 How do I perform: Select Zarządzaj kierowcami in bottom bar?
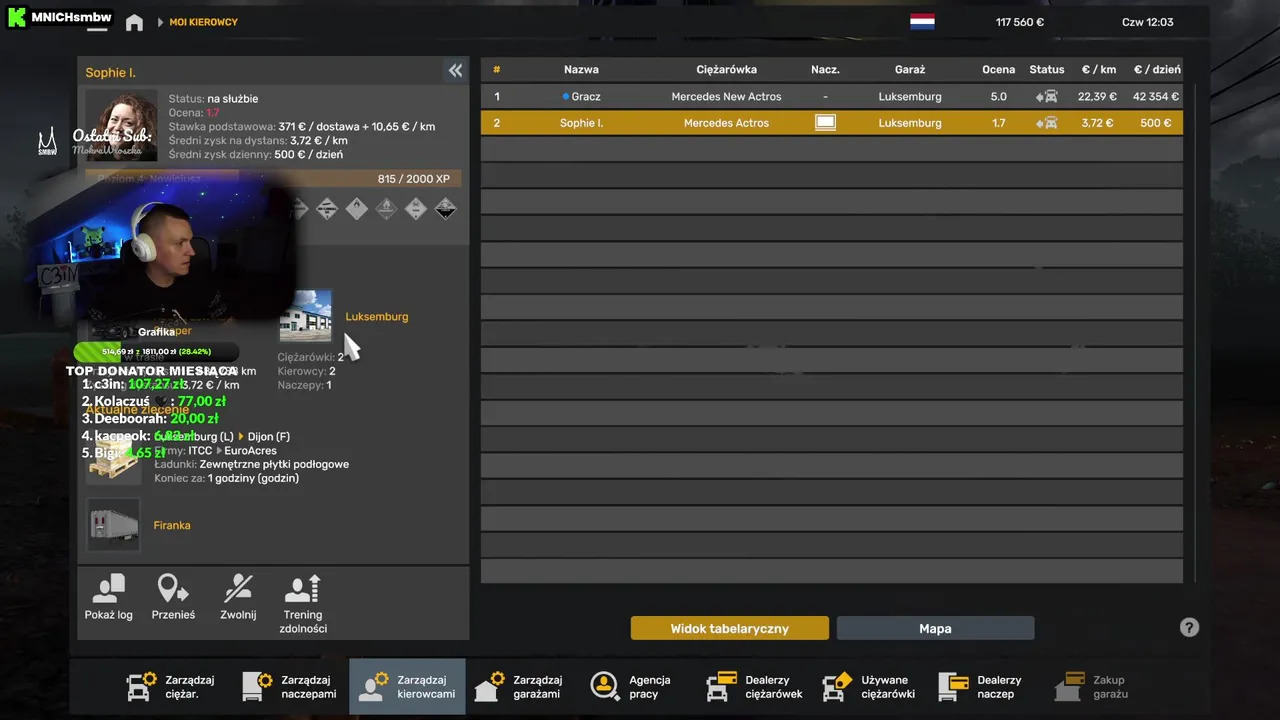coord(407,686)
